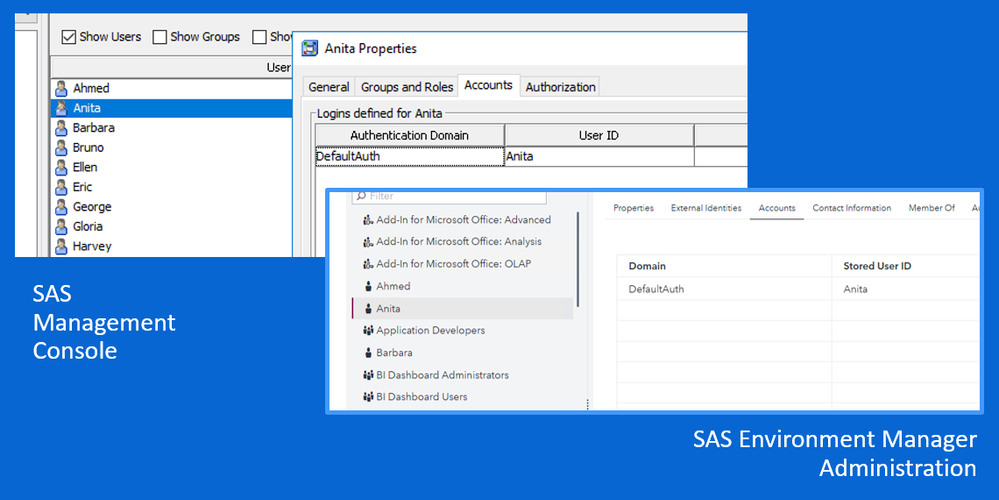Select Application Developers group name
This screenshot has width=999, height=500.
[x=431, y=331]
